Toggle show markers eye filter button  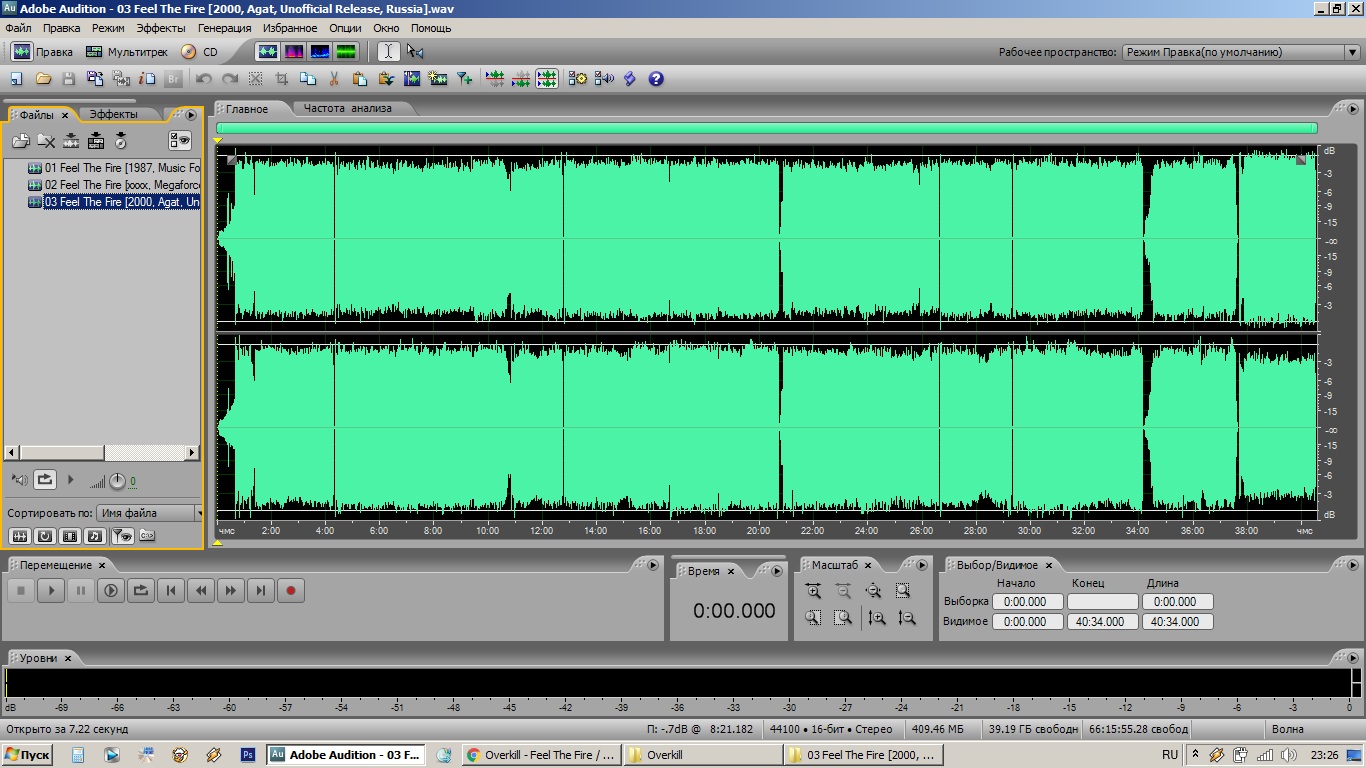click(122, 536)
